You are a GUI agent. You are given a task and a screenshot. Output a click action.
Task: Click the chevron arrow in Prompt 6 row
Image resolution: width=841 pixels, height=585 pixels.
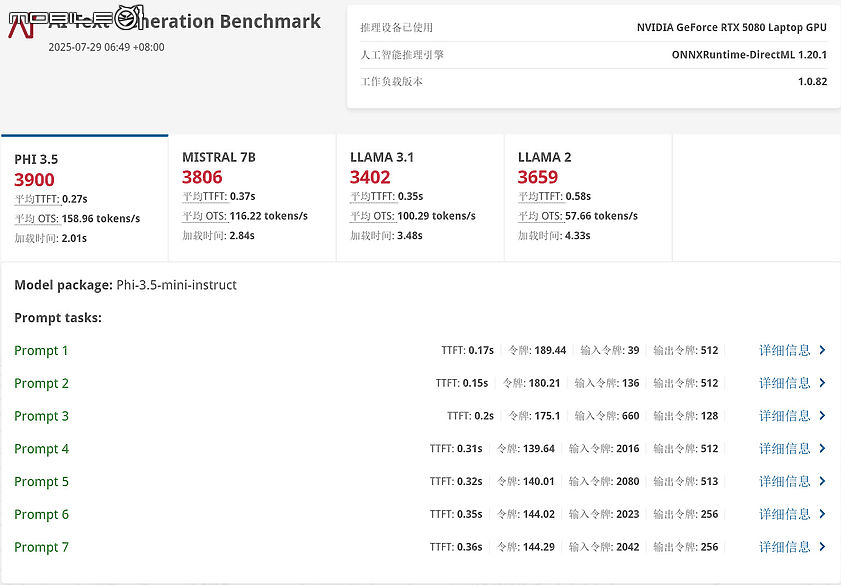[822, 514]
